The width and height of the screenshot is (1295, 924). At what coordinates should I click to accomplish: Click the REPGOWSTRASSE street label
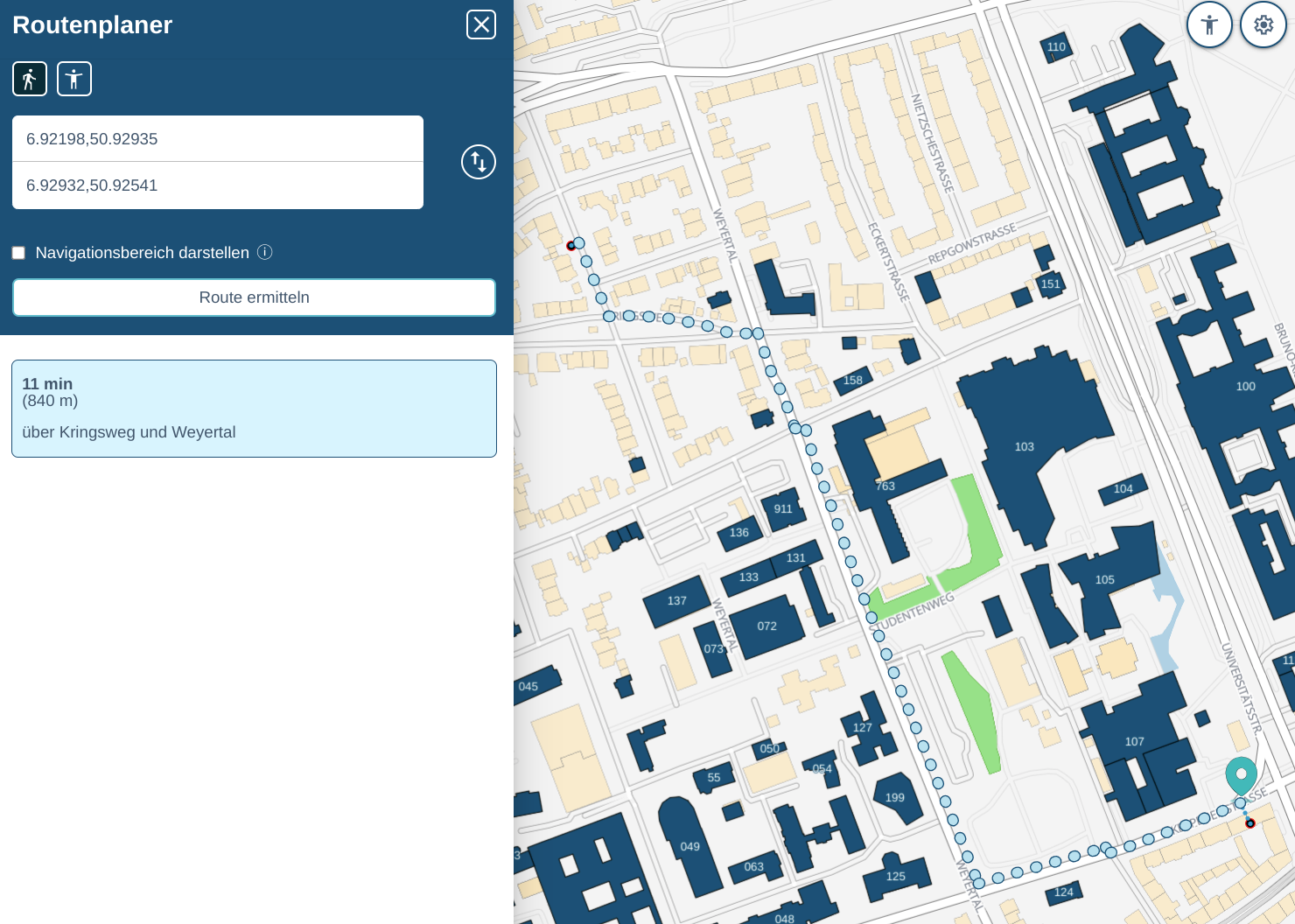pyautogui.click(x=972, y=242)
